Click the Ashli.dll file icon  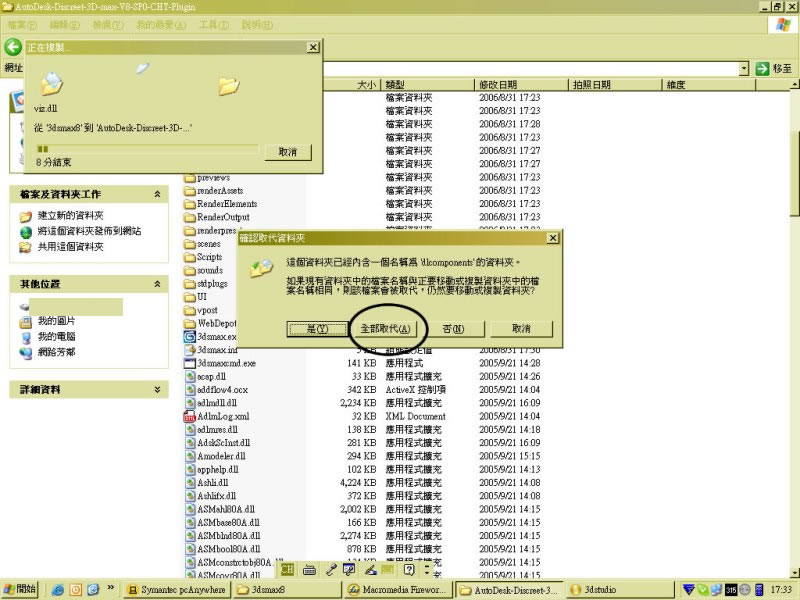[x=190, y=483]
